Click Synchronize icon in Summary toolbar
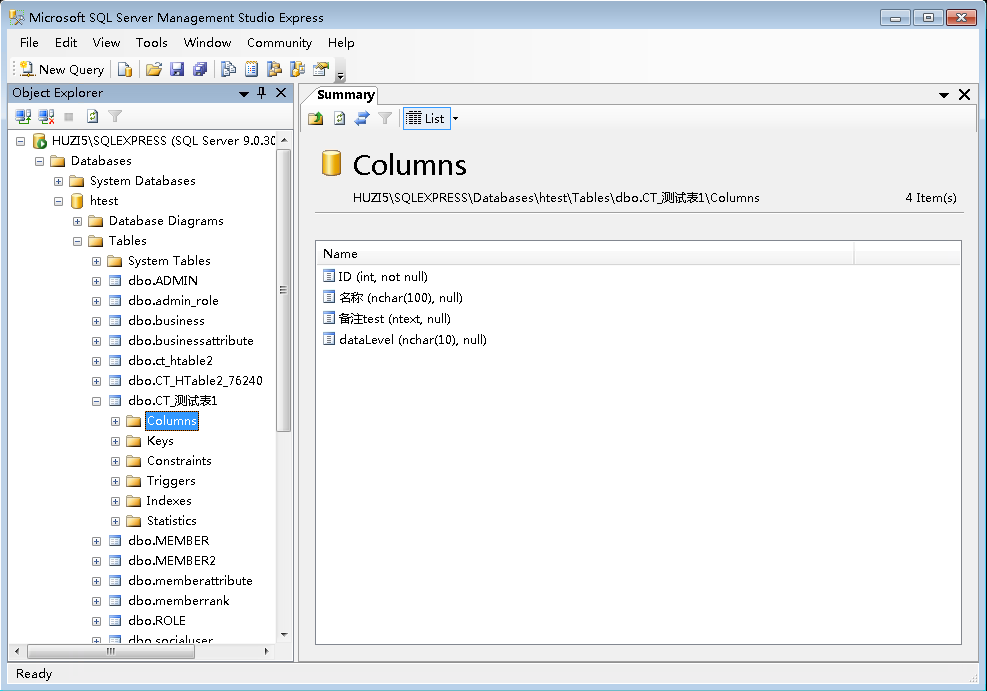The height and width of the screenshot is (691, 987). coord(362,118)
